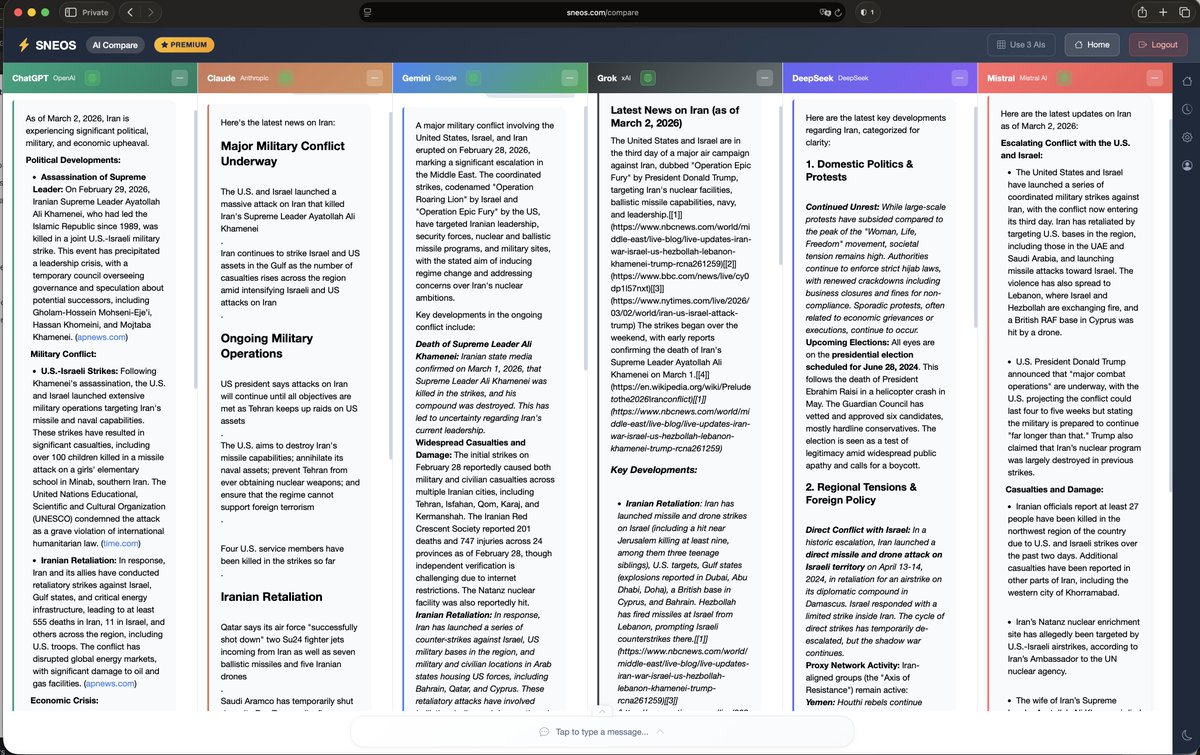Screen dimensions: 1200x755
Task: Toggle the green icon in ChatGPT header
Action: coord(91,77)
